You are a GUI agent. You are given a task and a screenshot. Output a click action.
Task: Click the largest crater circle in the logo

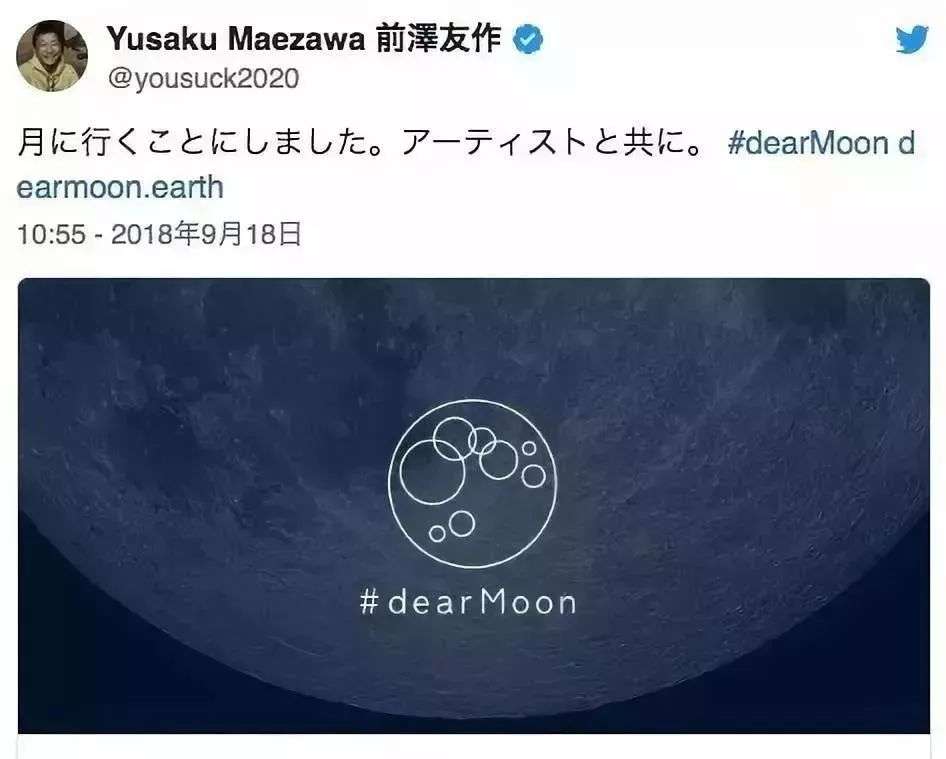tap(433, 472)
